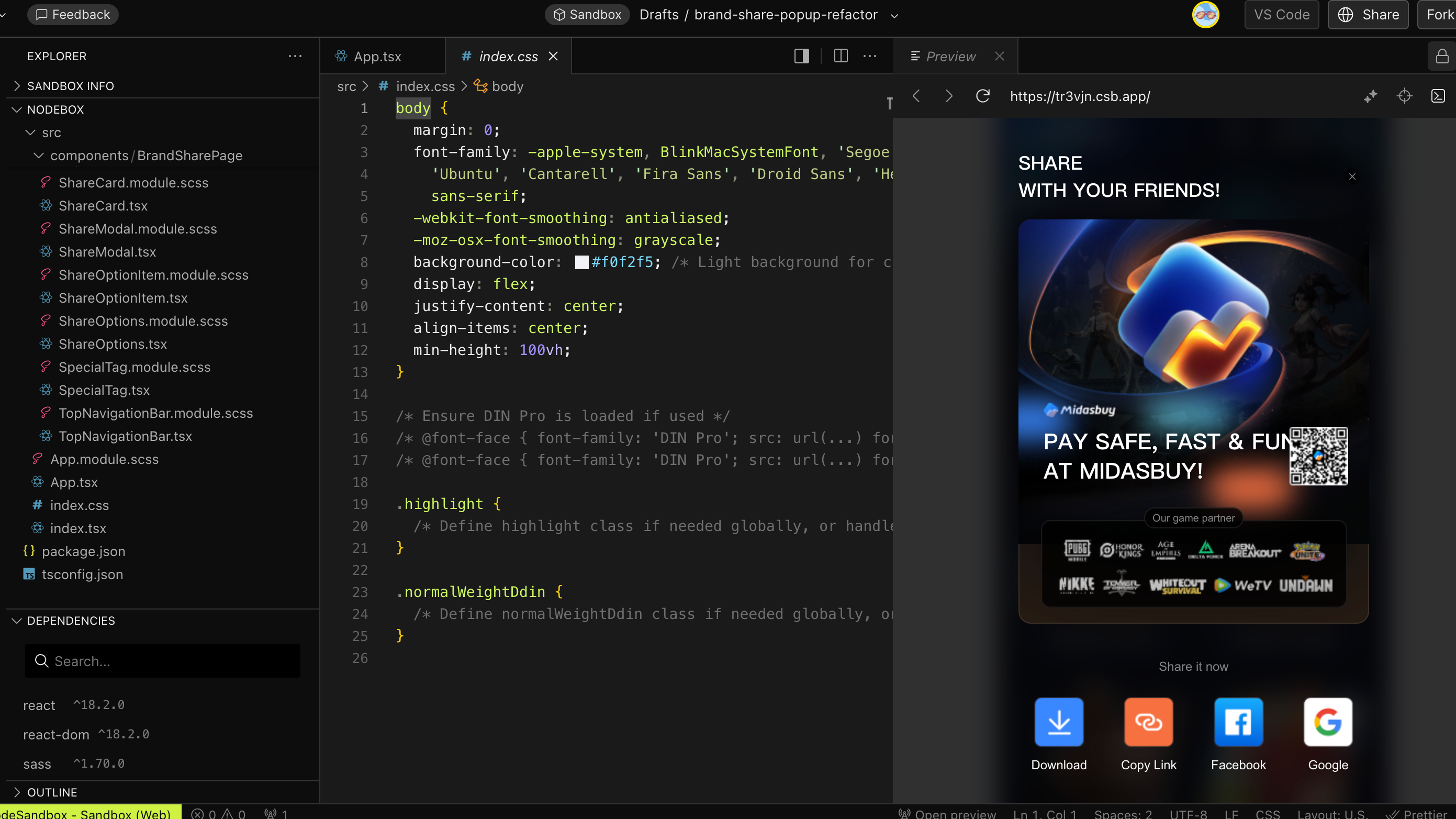Select index.css in the file tree

coord(79,506)
